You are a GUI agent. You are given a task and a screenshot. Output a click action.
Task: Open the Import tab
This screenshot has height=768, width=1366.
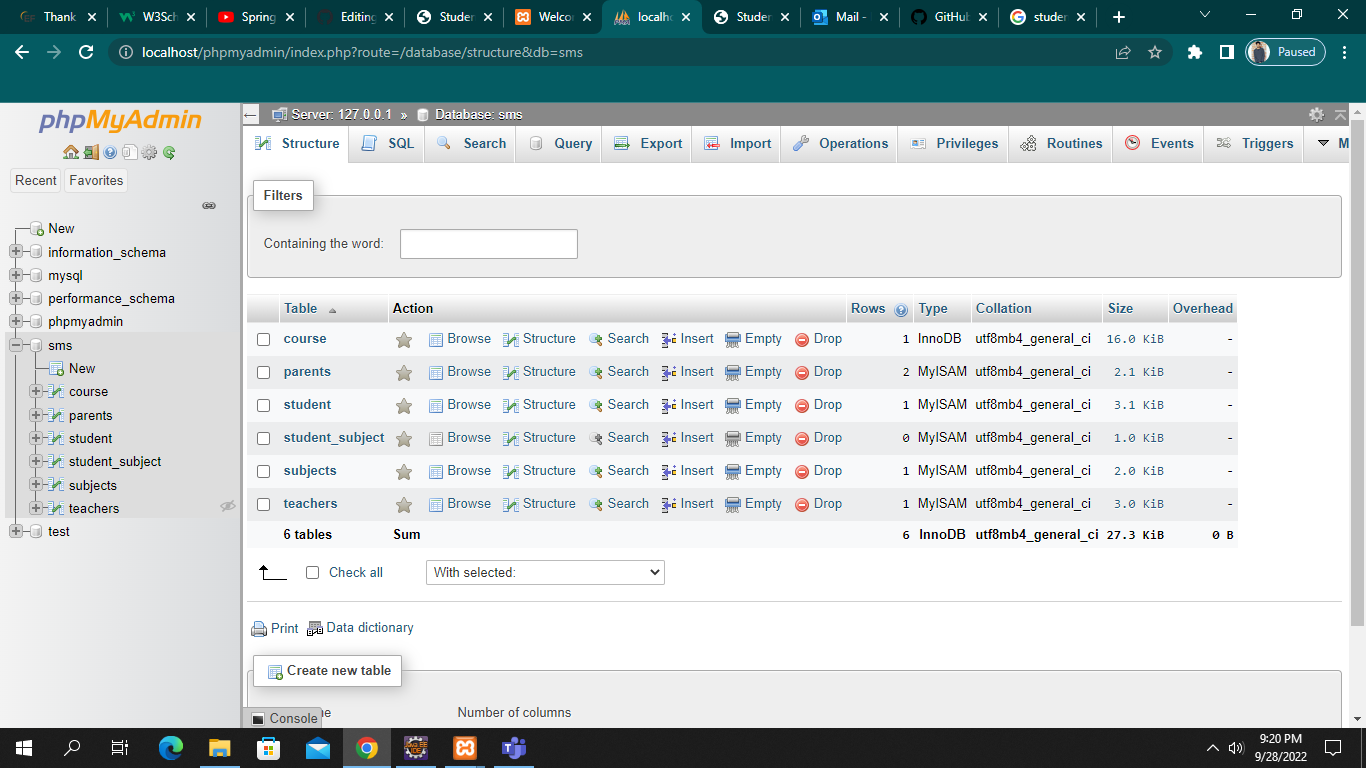(737, 143)
